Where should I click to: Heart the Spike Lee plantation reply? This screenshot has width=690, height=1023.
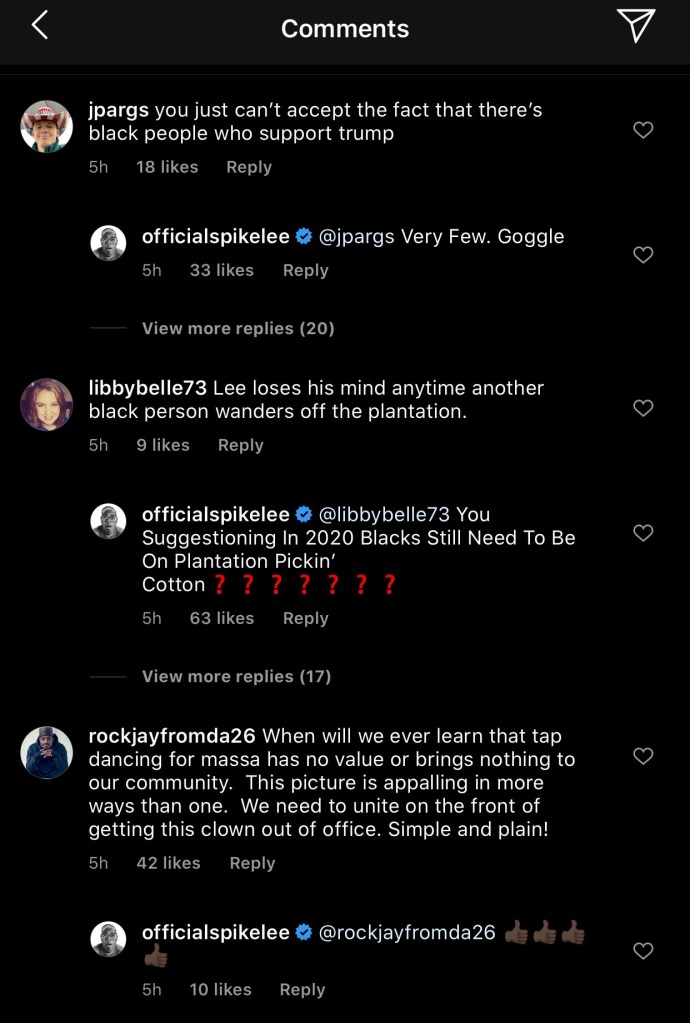pos(644,533)
